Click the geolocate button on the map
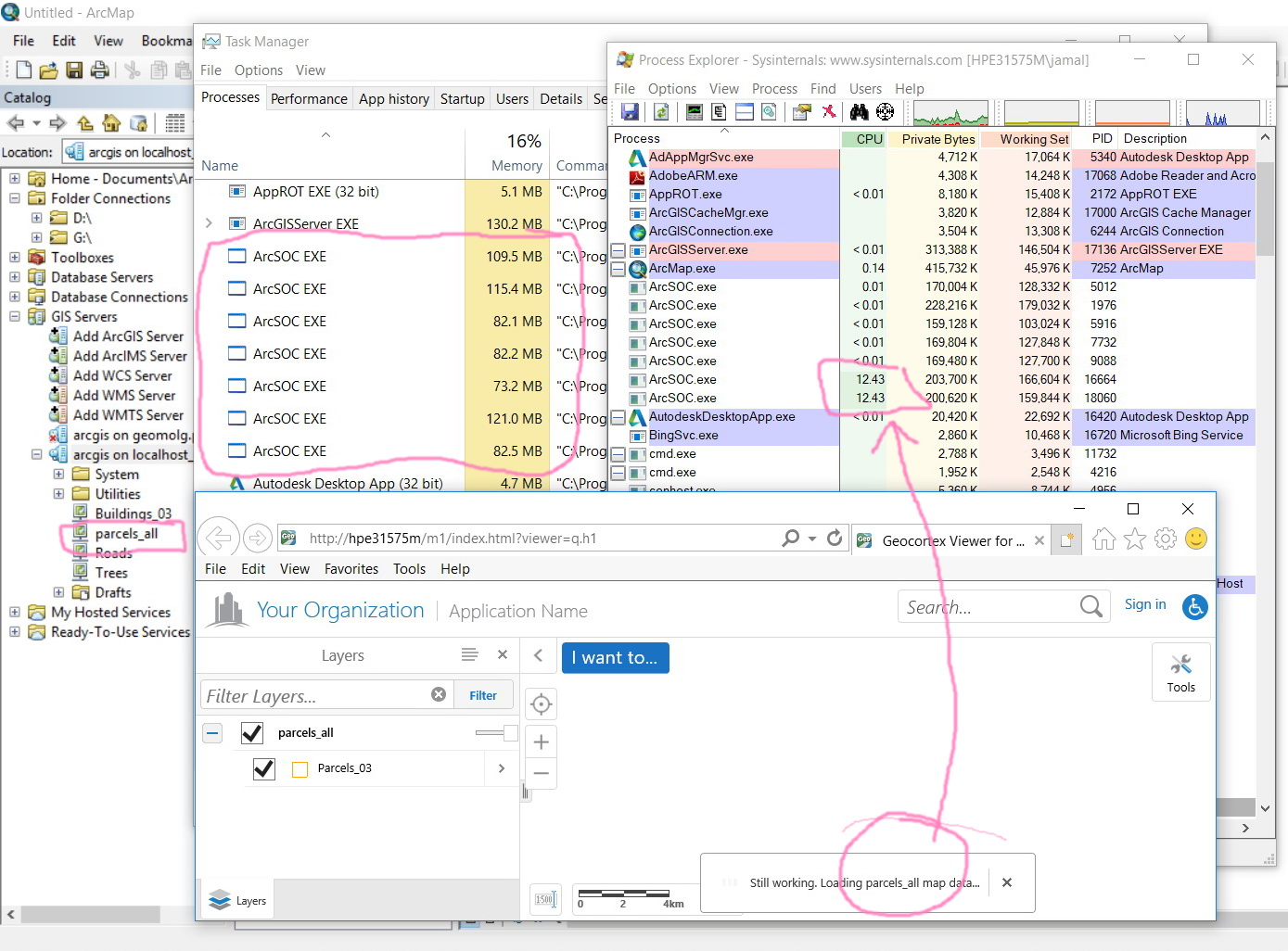Viewport: 1288px width, 951px height. coord(542,704)
